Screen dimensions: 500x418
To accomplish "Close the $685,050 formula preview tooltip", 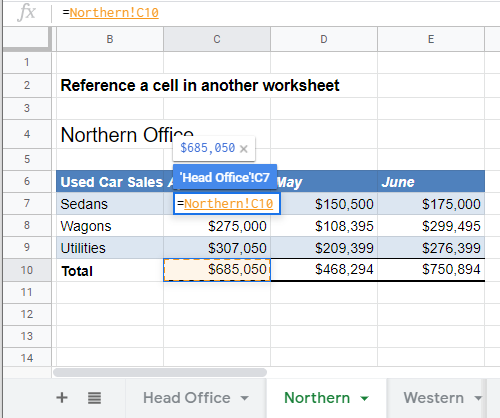I will click(244, 149).
